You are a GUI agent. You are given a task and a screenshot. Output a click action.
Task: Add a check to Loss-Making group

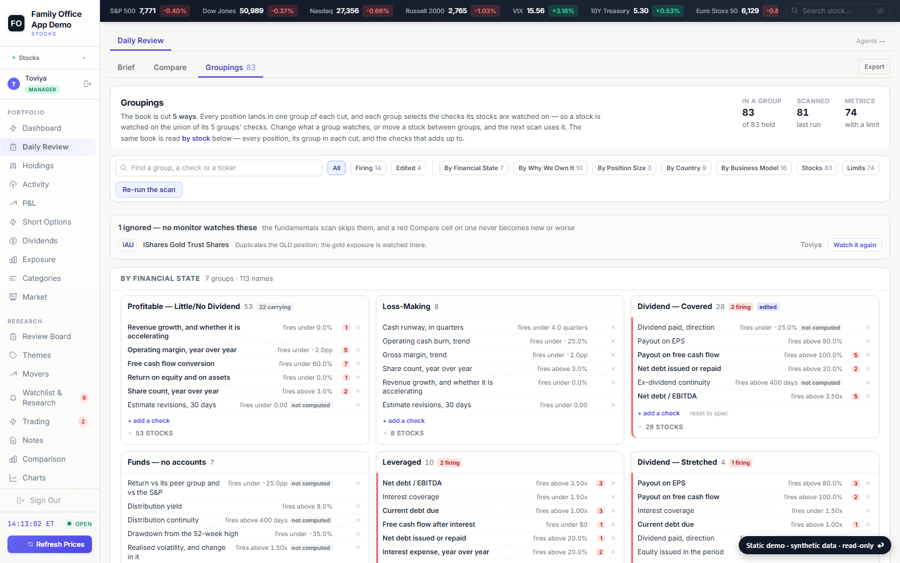click(x=406, y=421)
